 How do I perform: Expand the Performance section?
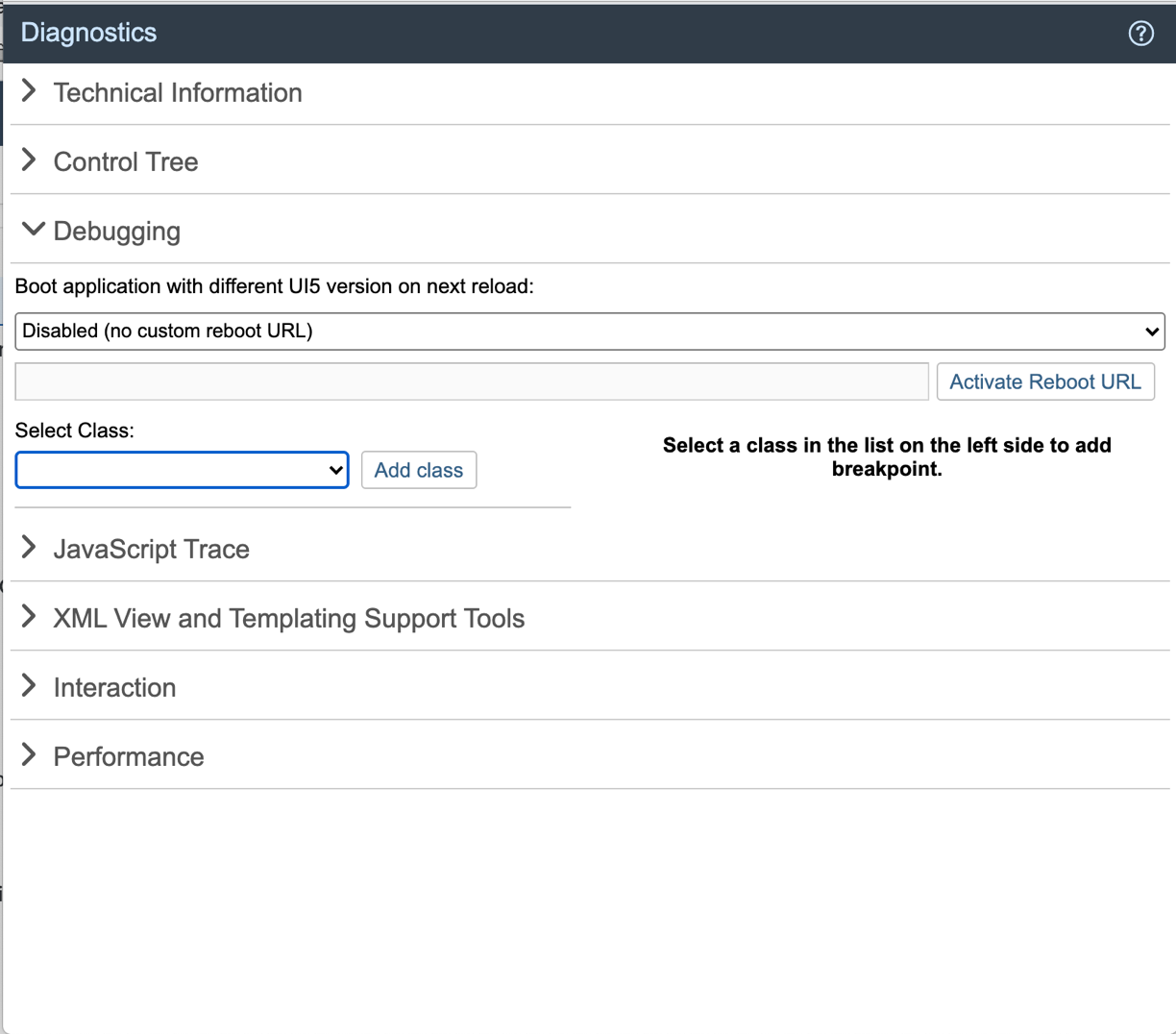128,756
